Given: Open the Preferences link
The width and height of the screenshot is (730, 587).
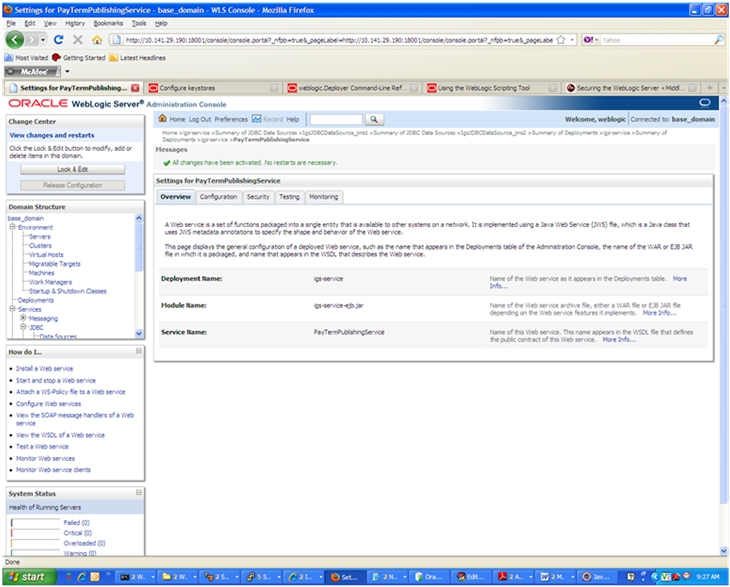Looking at the screenshot, I should pos(231,119).
